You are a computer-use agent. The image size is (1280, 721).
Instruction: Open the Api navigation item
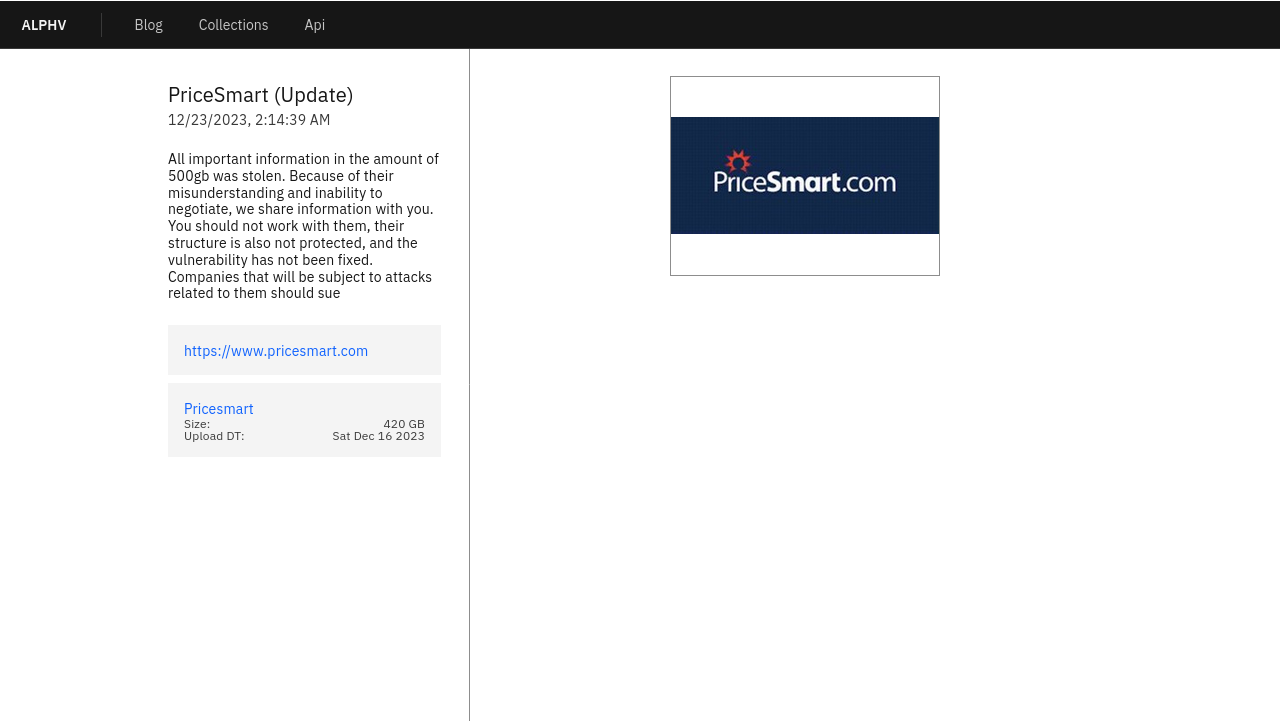[x=314, y=25]
